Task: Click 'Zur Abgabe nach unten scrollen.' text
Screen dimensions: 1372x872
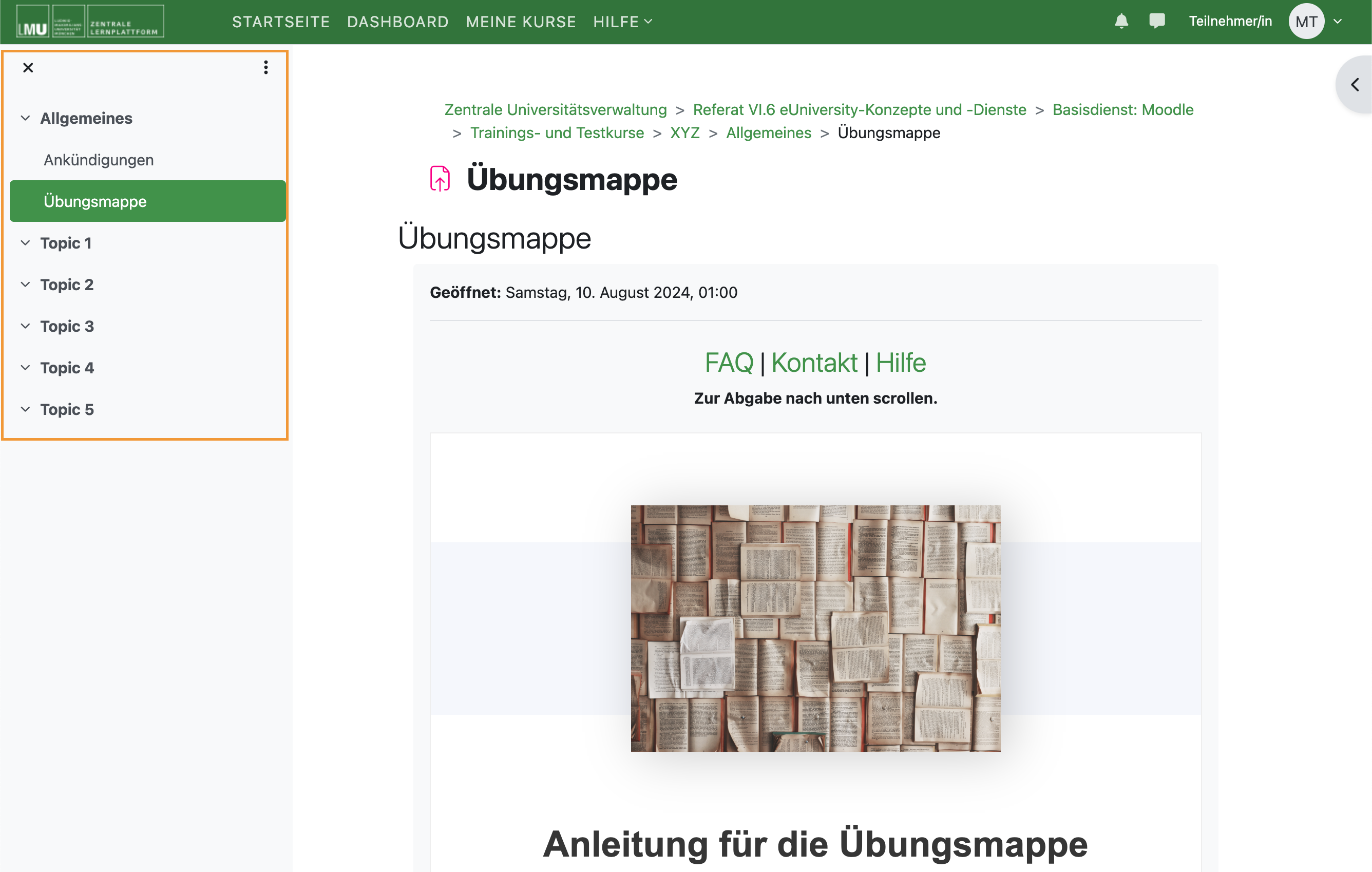Action: [815, 399]
